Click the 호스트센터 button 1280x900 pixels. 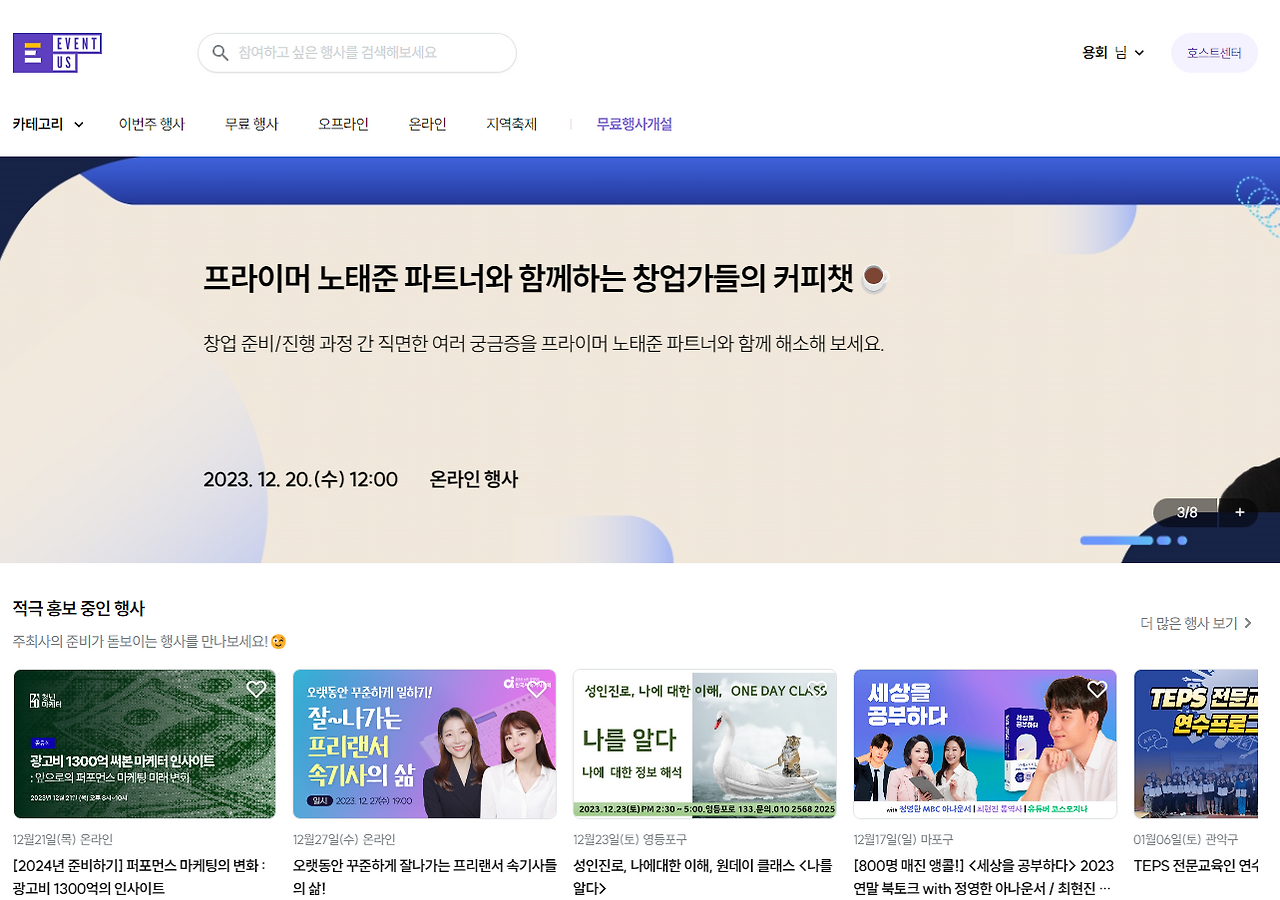1213,52
